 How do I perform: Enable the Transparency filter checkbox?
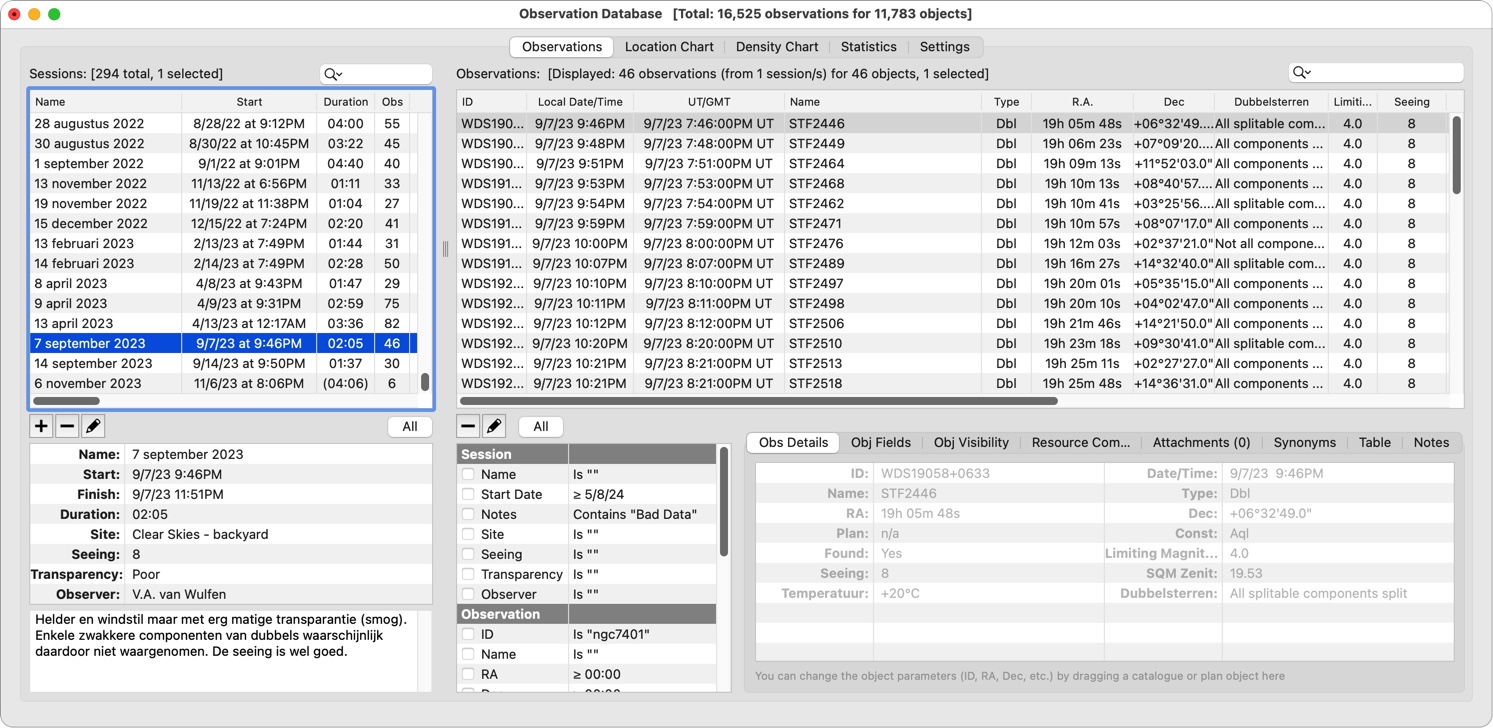pyautogui.click(x=468, y=574)
